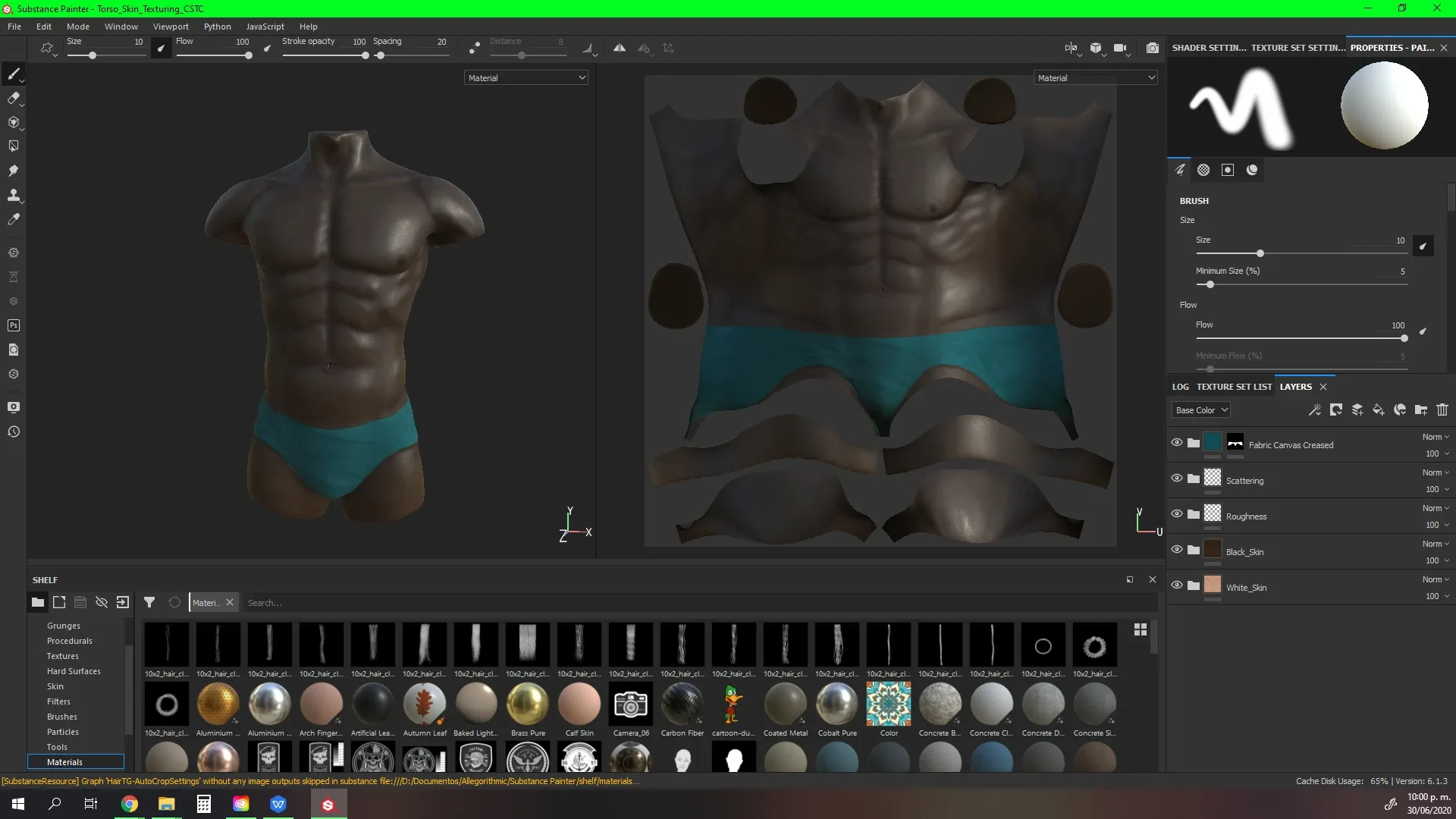This screenshot has width=1456, height=819.
Task: Click the Stroke opacity slider handle
Action: pyautogui.click(x=365, y=55)
